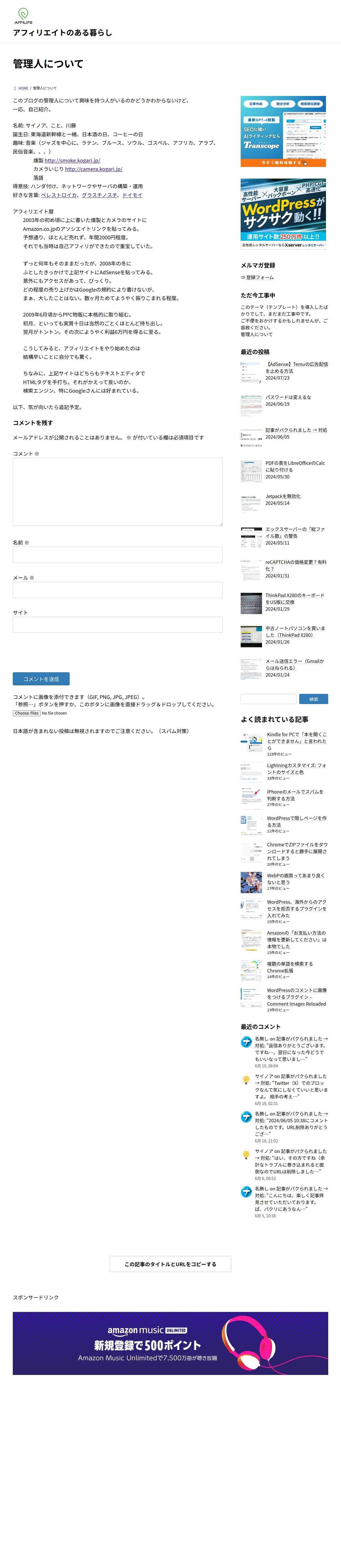Click ThinkPad X280 keyboard photo thumbnail

coord(251,603)
